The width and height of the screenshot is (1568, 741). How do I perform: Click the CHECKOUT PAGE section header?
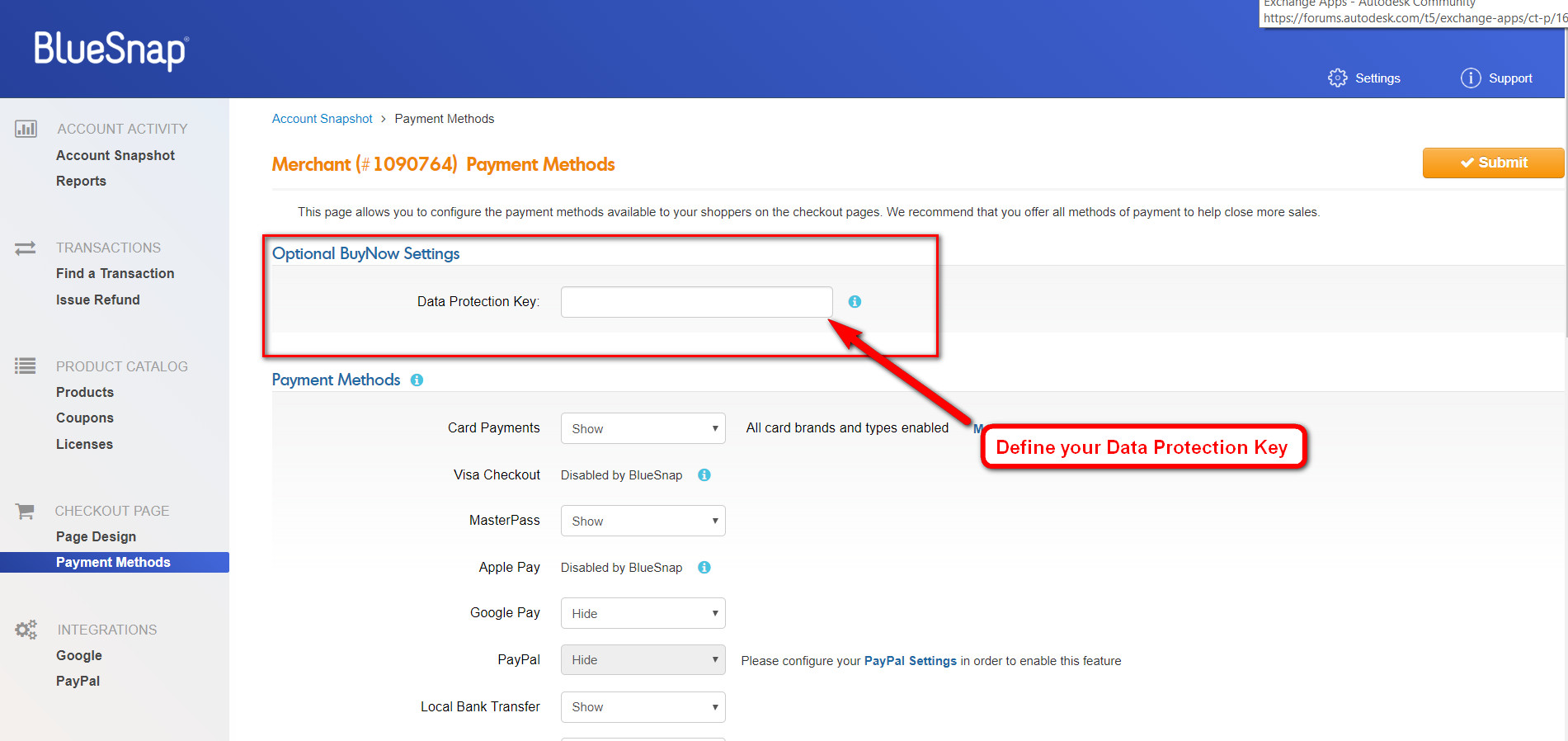click(x=112, y=511)
